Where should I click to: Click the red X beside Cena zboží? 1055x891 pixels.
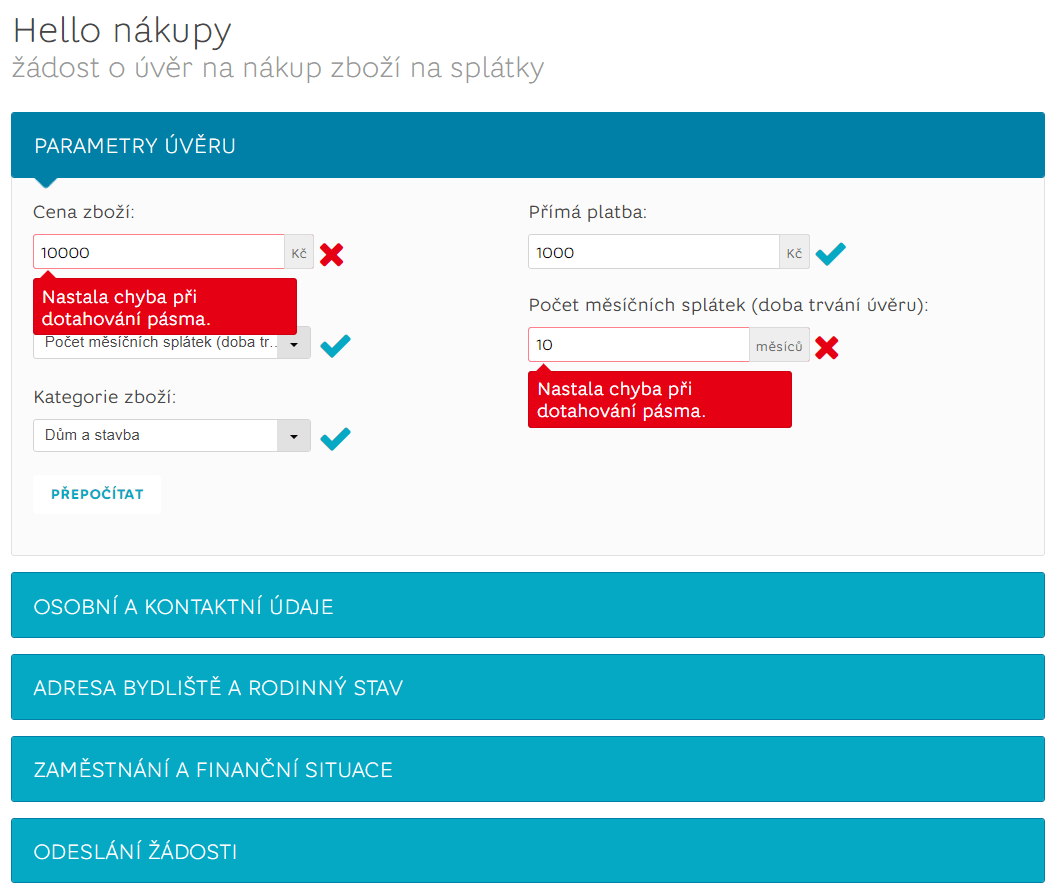point(331,254)
